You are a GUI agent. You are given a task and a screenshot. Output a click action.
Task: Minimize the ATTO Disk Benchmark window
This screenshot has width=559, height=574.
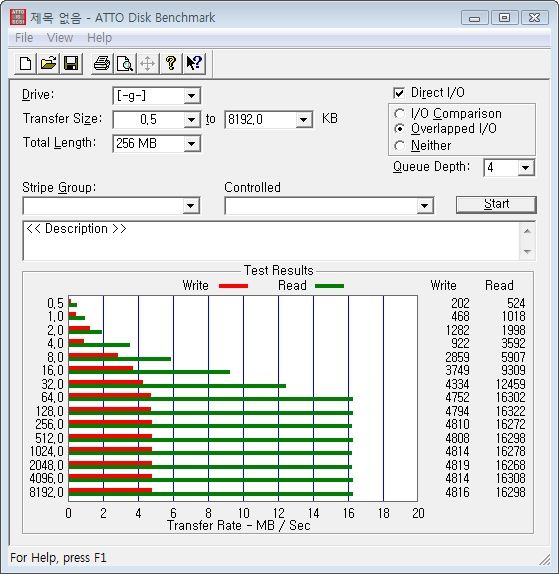click(x=474, y=18)
